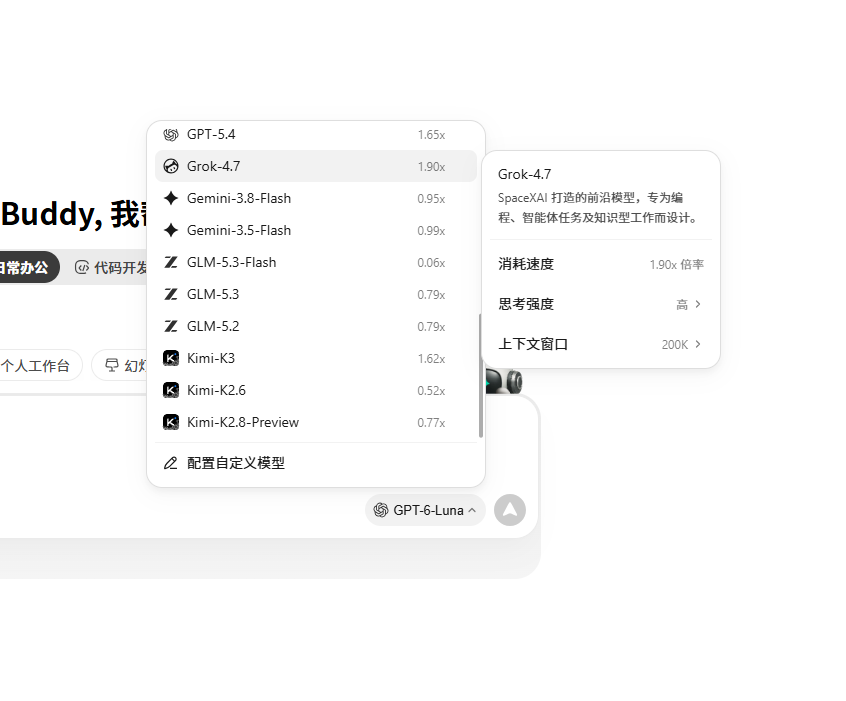Collapse the GPT-6-Luna model dropdown
Screen dimensions: 846x701
click(x=425, y=510)
